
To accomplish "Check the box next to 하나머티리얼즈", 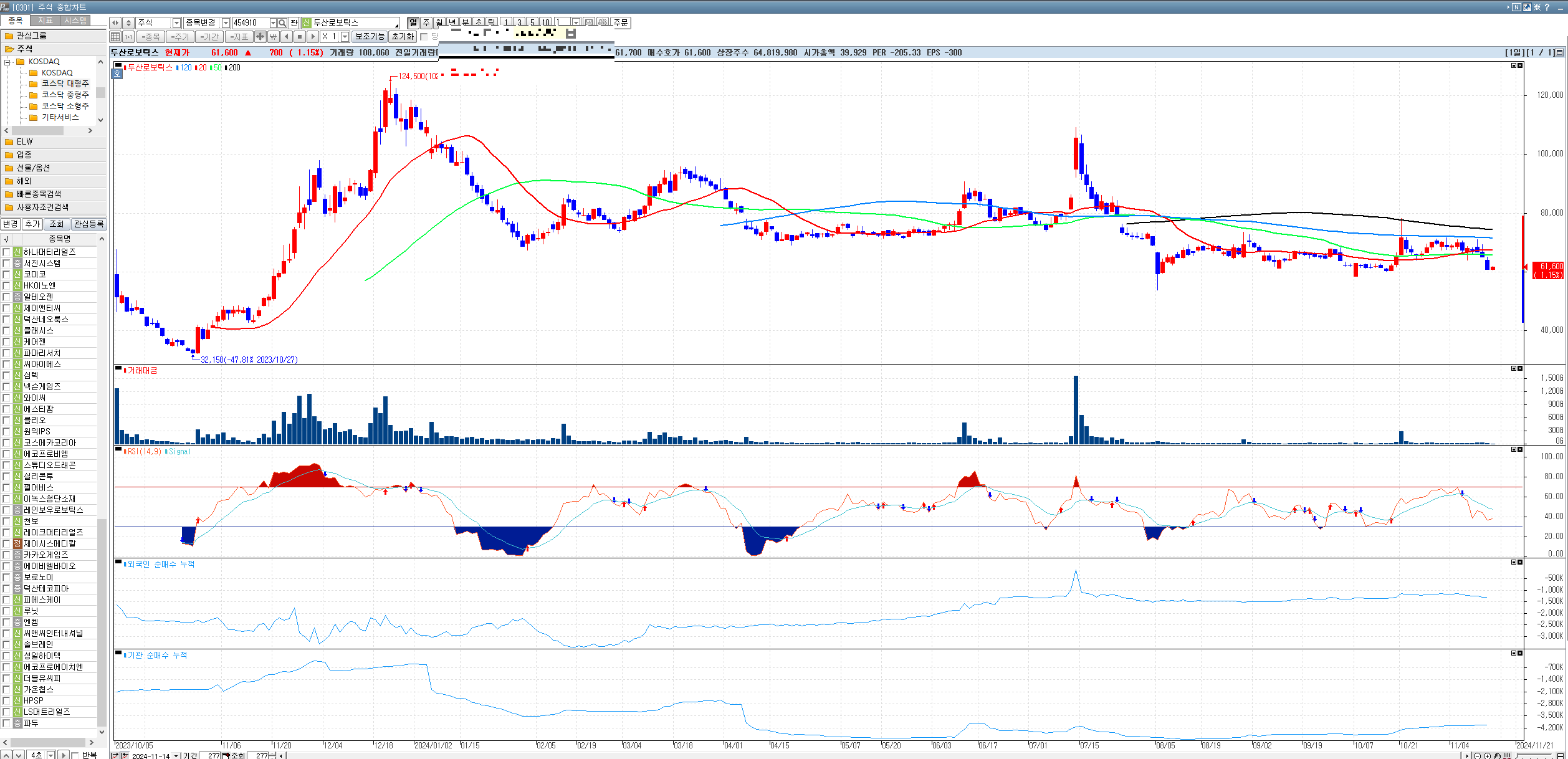I will click(6, 252).
